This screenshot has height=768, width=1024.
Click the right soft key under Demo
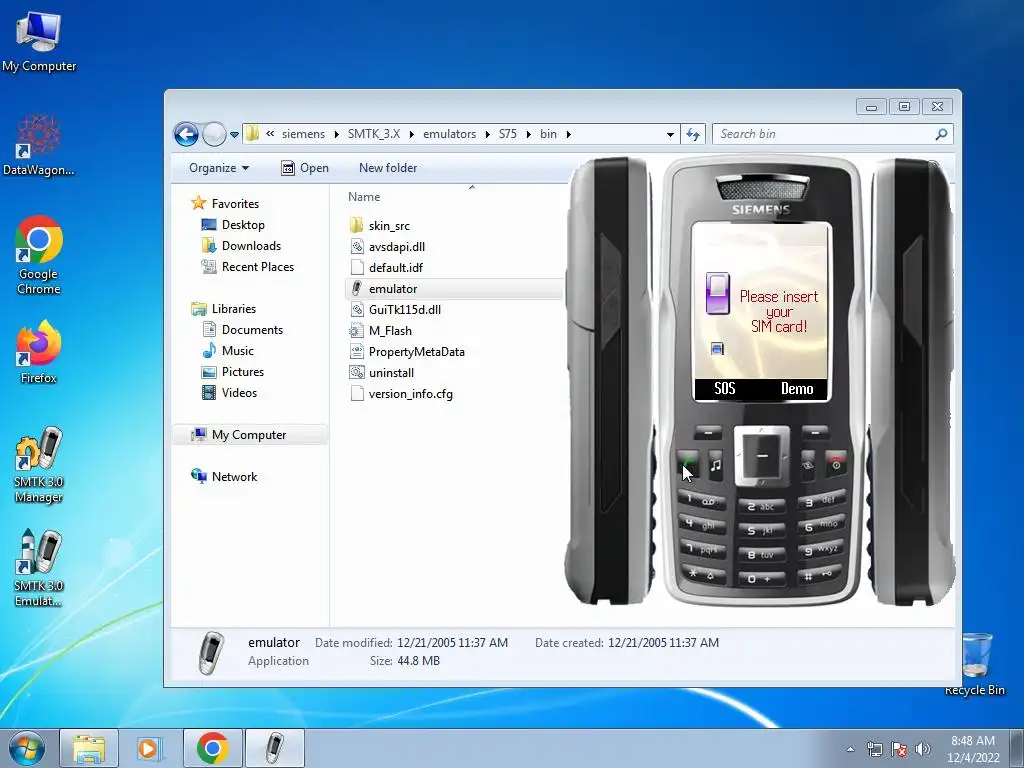click(815, 432)
